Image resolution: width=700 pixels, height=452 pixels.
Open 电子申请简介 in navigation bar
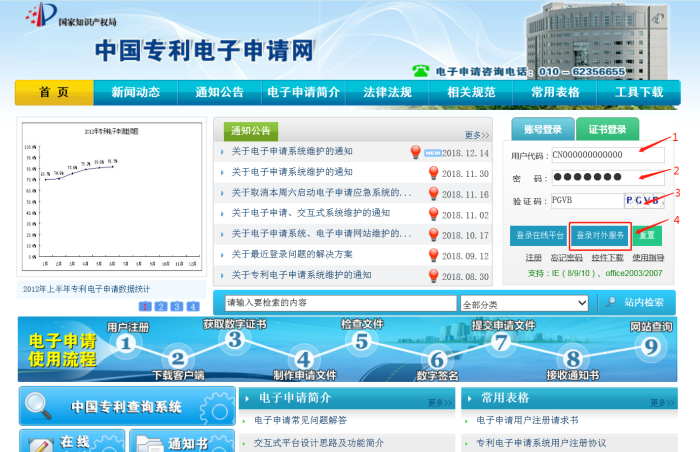pyautogui.click(x=304, y=92)
